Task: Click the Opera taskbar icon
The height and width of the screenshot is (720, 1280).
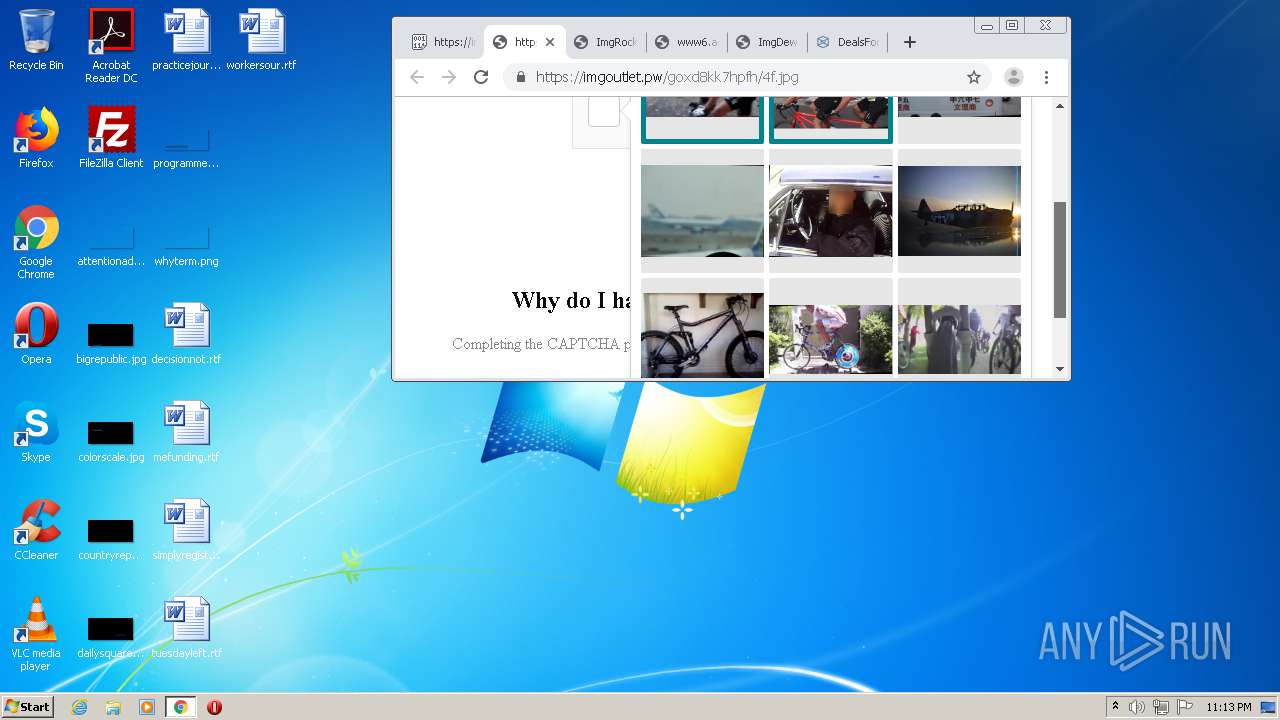Action: tap(214, 707)
